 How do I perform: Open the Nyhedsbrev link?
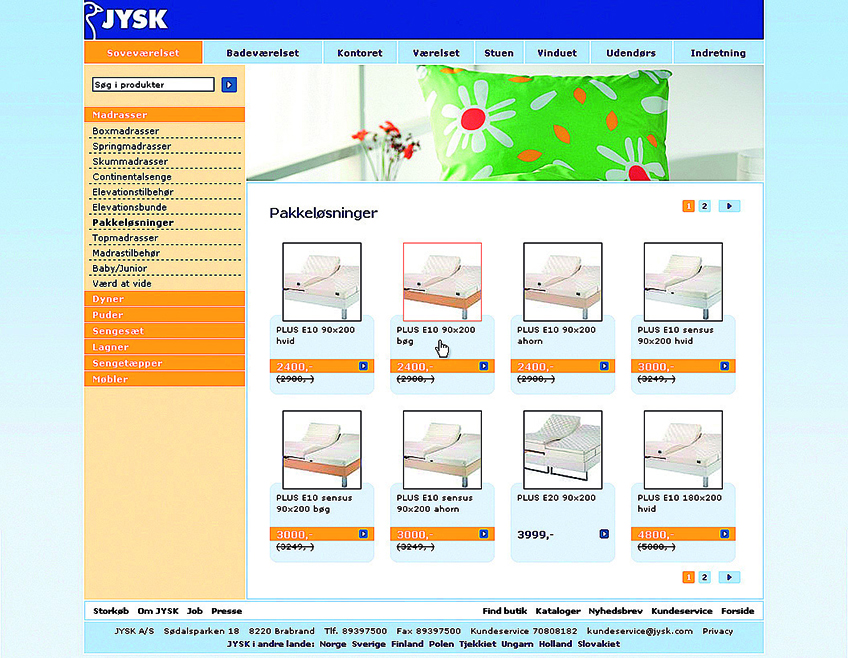(x=616, y=611)
